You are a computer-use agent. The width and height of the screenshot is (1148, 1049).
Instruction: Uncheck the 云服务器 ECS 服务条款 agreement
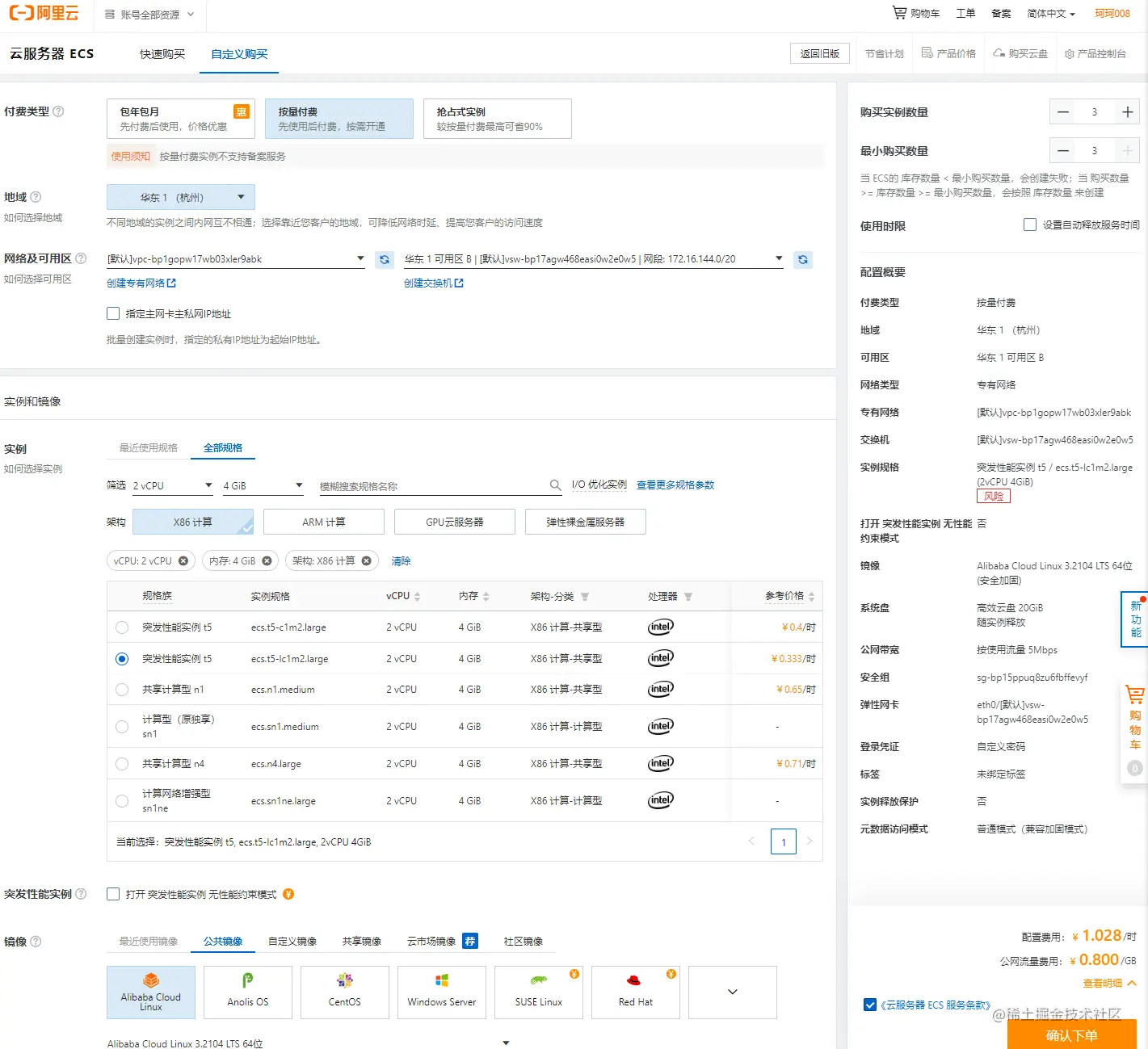click(870, 1005)
